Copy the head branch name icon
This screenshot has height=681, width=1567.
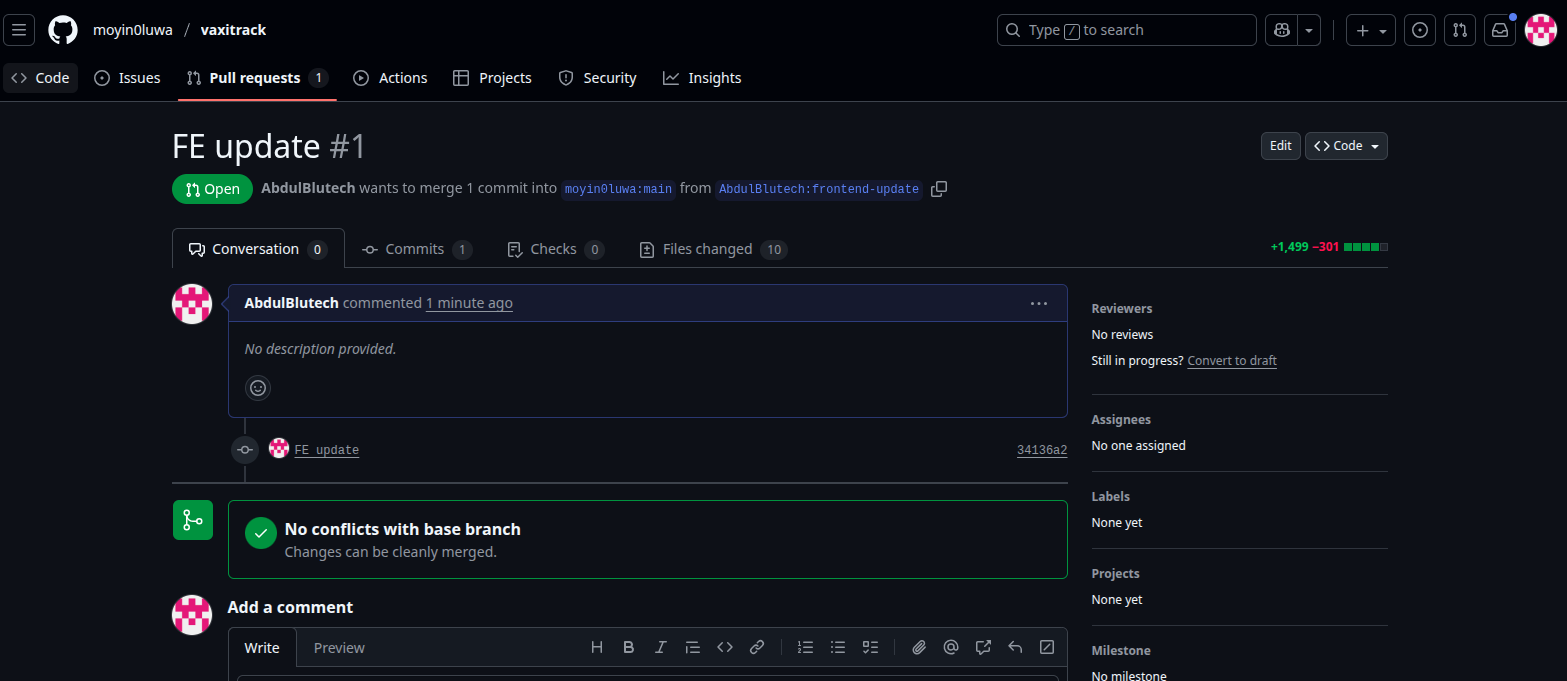pyautogui.click(x=938, y=189)
